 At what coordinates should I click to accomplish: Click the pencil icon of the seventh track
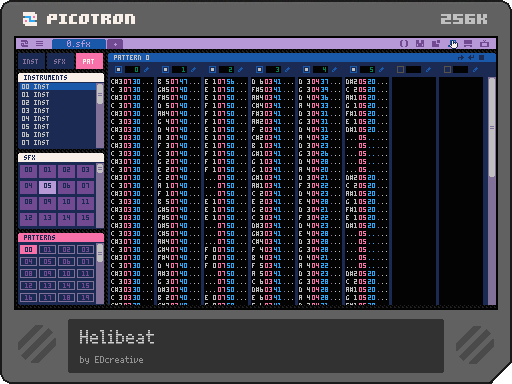pos(428,70)
